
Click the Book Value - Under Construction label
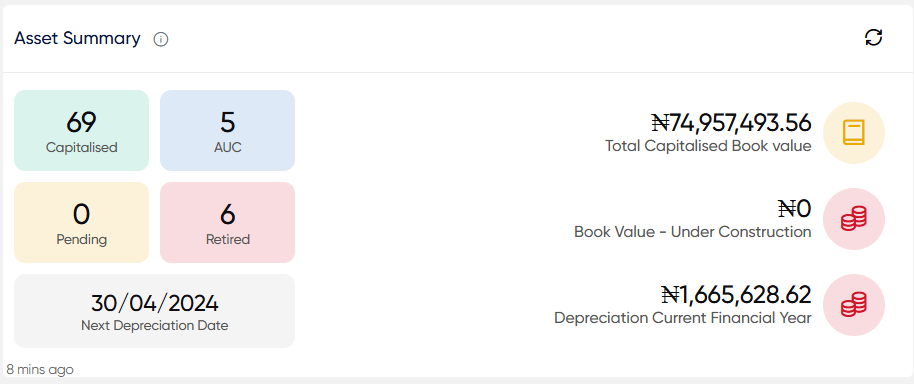pyautogui.click(x=692, y=232)
